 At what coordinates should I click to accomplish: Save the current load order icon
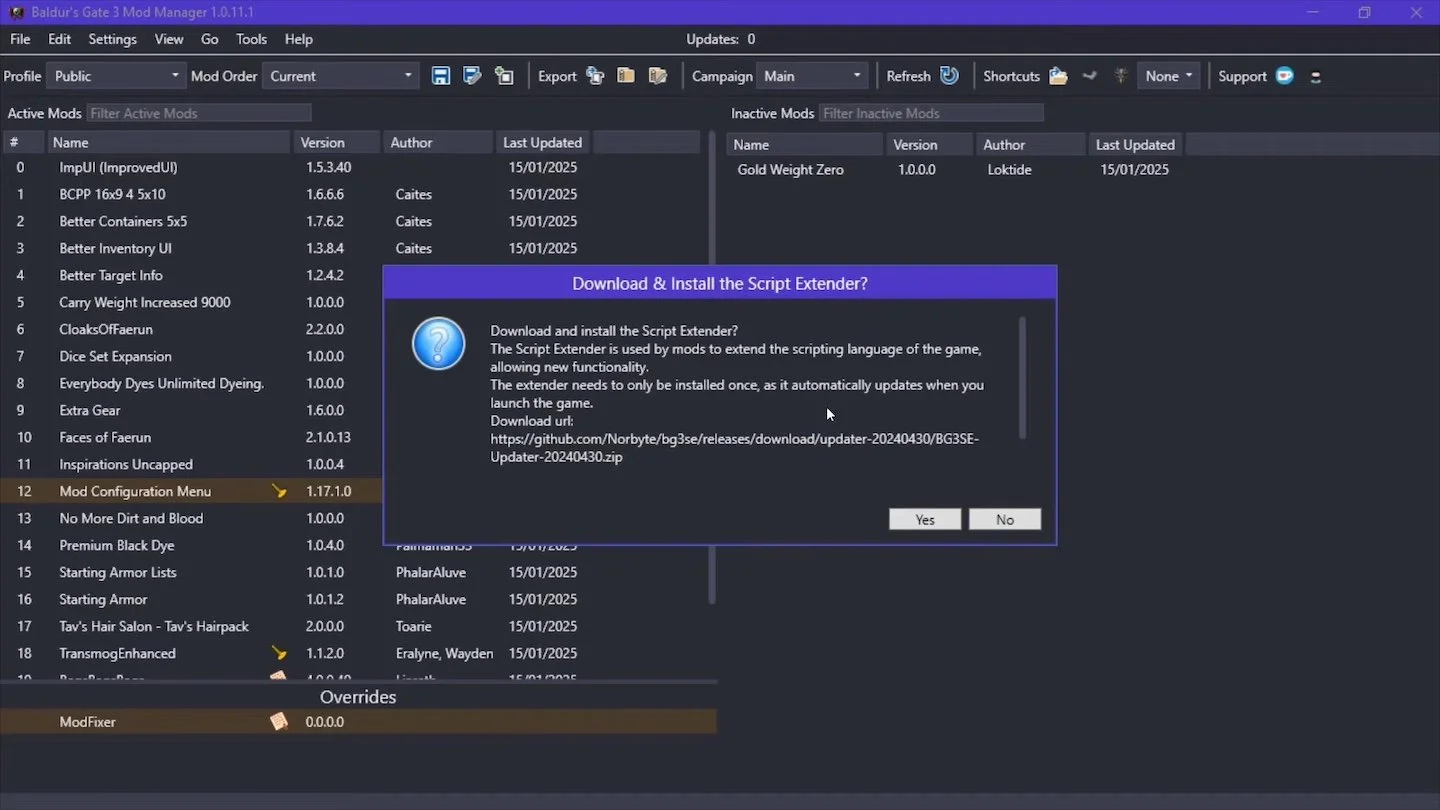click(x=441, y=76)
